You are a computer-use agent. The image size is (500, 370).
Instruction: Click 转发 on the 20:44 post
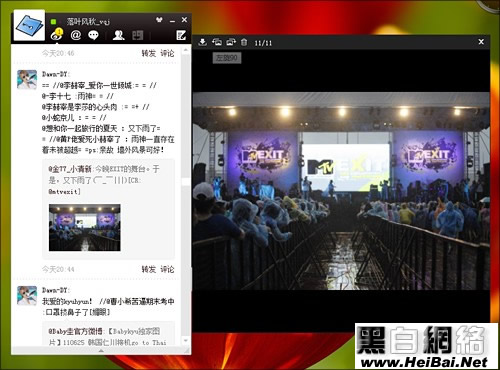tap(148, 269)
